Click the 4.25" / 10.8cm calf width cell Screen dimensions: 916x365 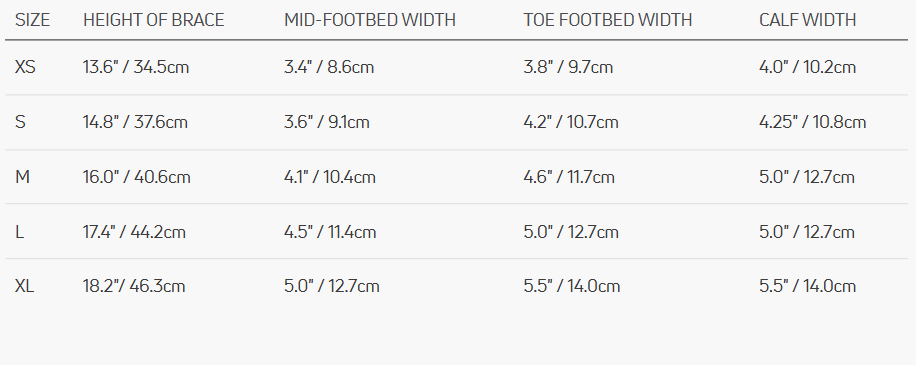click(x=813, y=122)
